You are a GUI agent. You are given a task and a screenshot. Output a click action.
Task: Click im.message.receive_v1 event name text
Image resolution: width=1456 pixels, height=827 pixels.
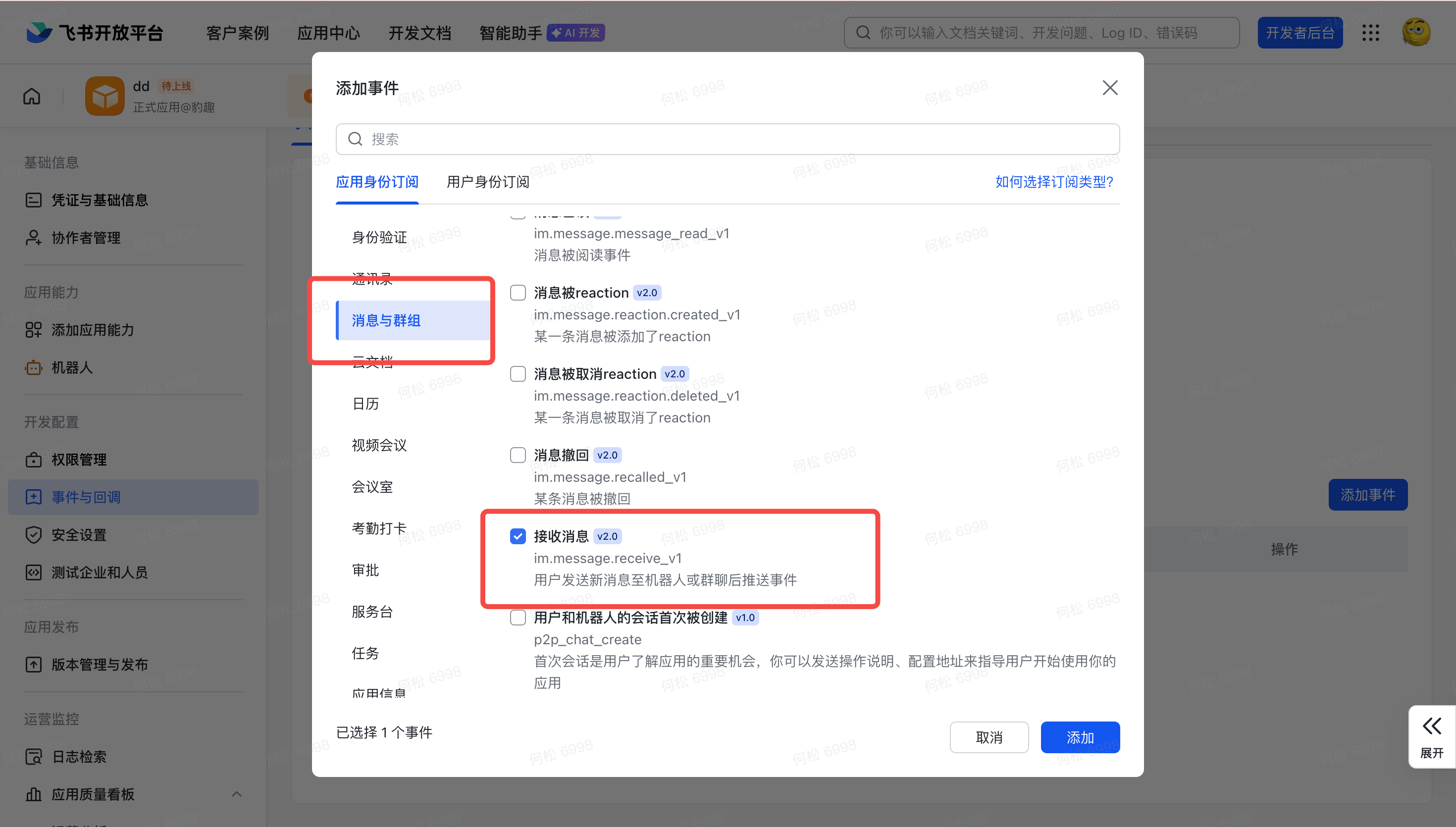point(608,558)
